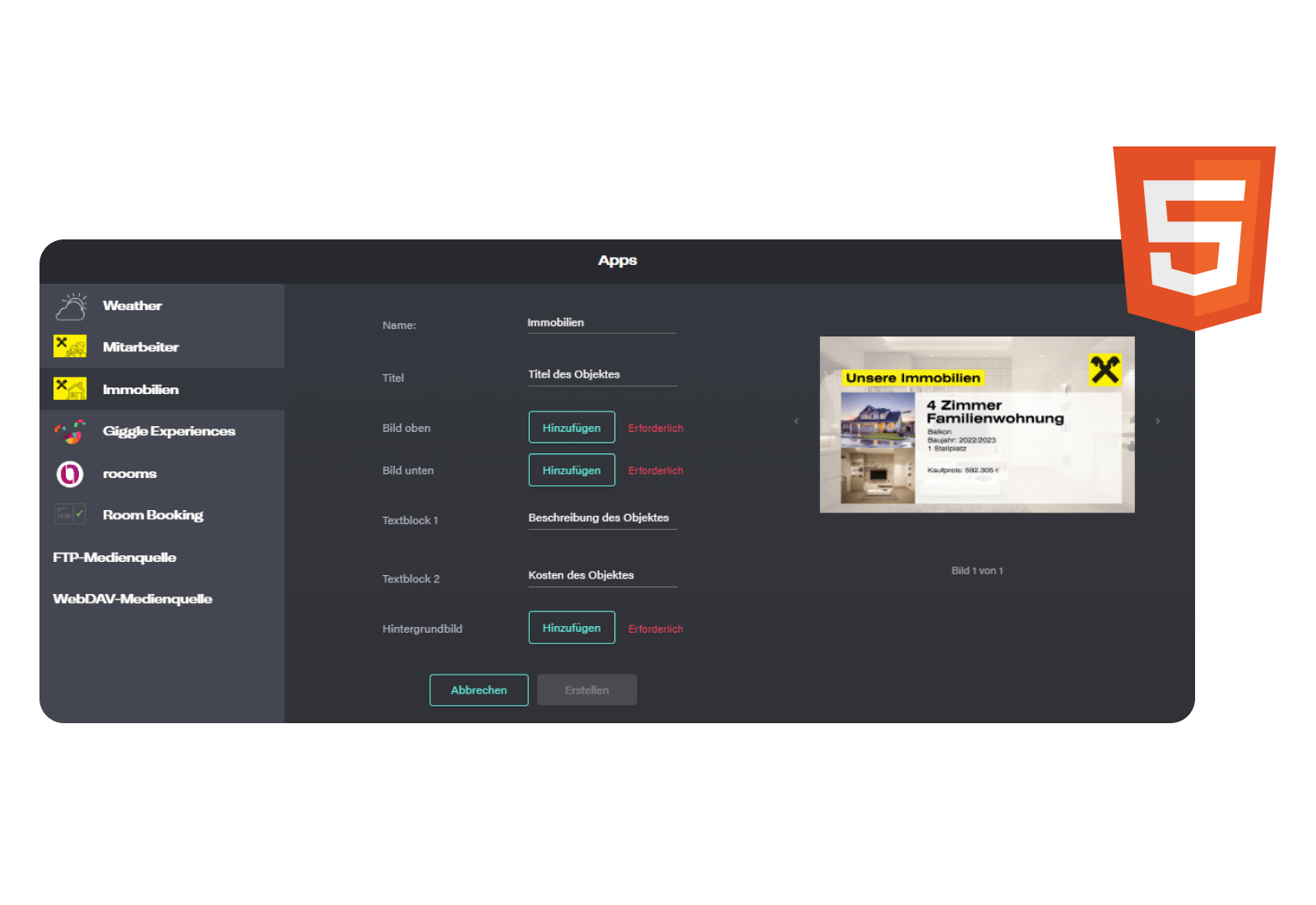Go to previous preview image arrow
1316x905 pixels.
pos(796,421)
